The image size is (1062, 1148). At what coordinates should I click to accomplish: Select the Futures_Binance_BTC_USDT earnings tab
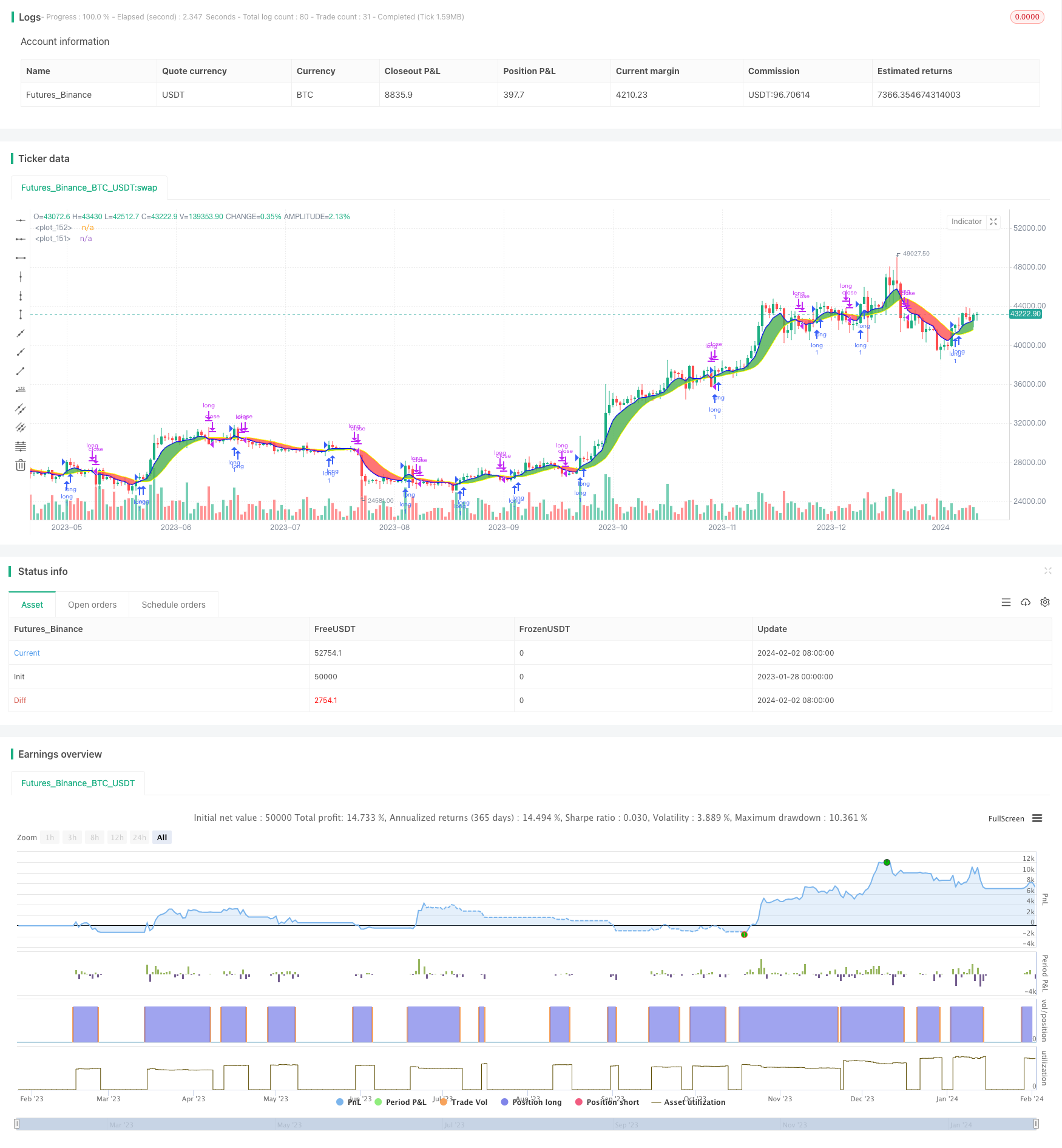tap(78, 783)
